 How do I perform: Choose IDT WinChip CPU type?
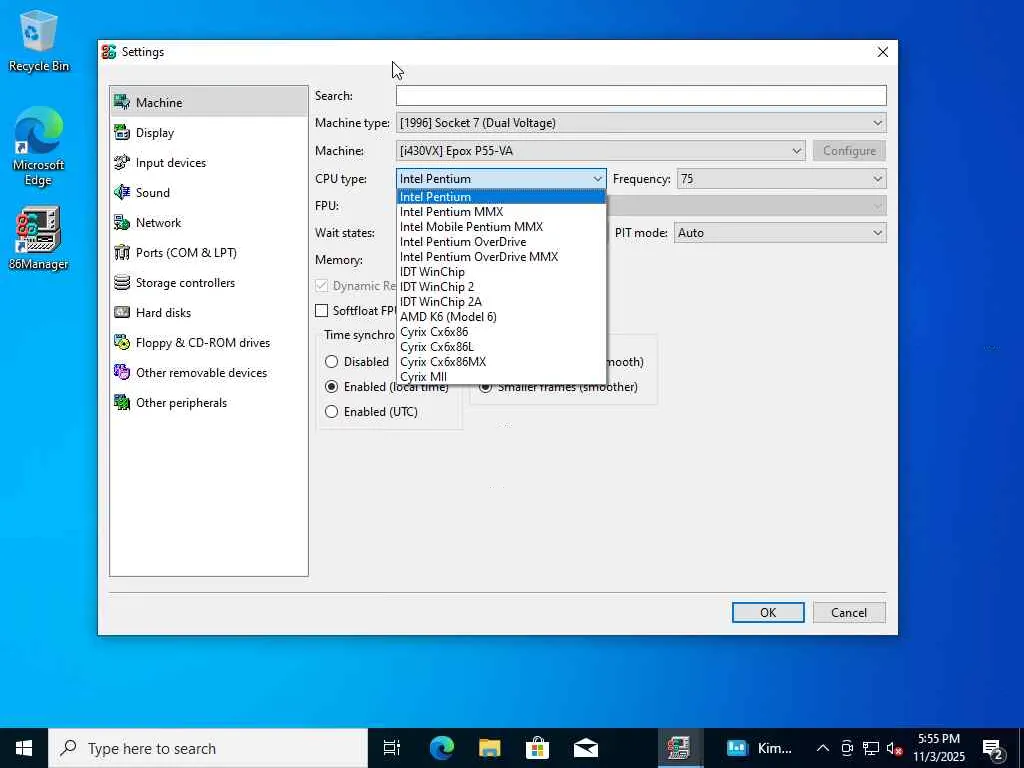click(501, 272)
